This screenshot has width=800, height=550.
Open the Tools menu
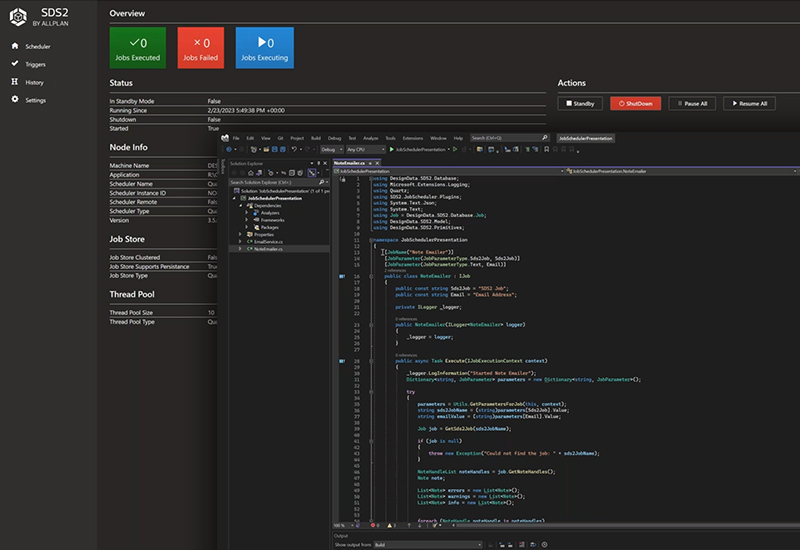(x=390, y=138)
